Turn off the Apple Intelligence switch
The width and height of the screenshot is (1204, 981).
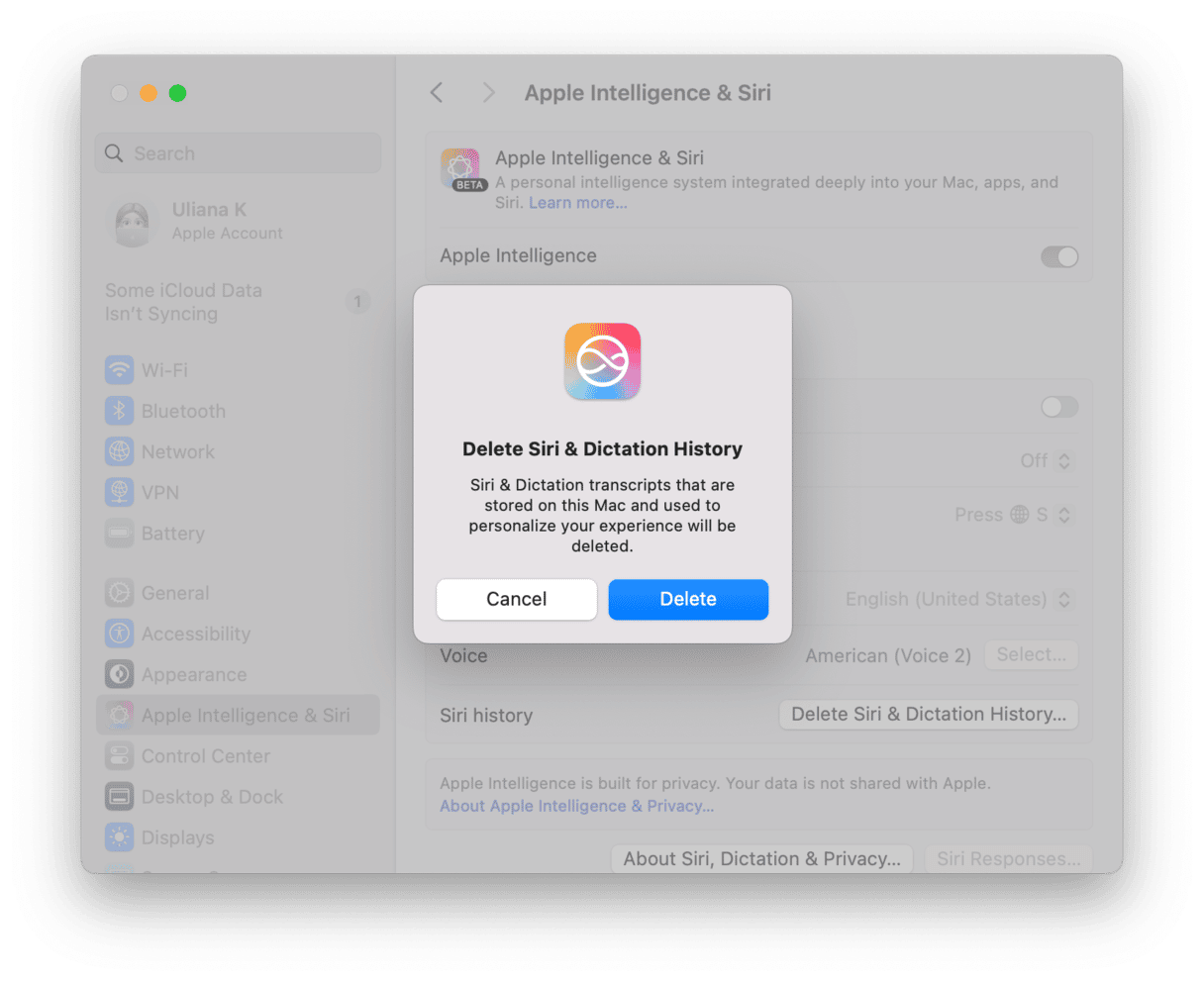tap(1059, 256)
